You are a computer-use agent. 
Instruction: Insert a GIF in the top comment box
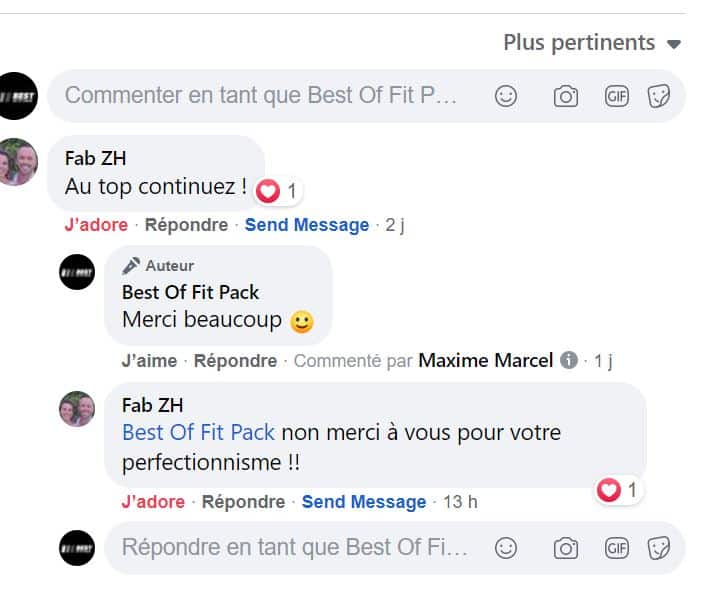click(x=617, y=96)
